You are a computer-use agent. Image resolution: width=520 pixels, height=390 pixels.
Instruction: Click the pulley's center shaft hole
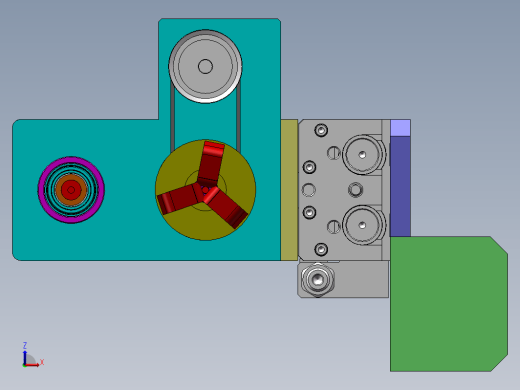pos(205,66)
